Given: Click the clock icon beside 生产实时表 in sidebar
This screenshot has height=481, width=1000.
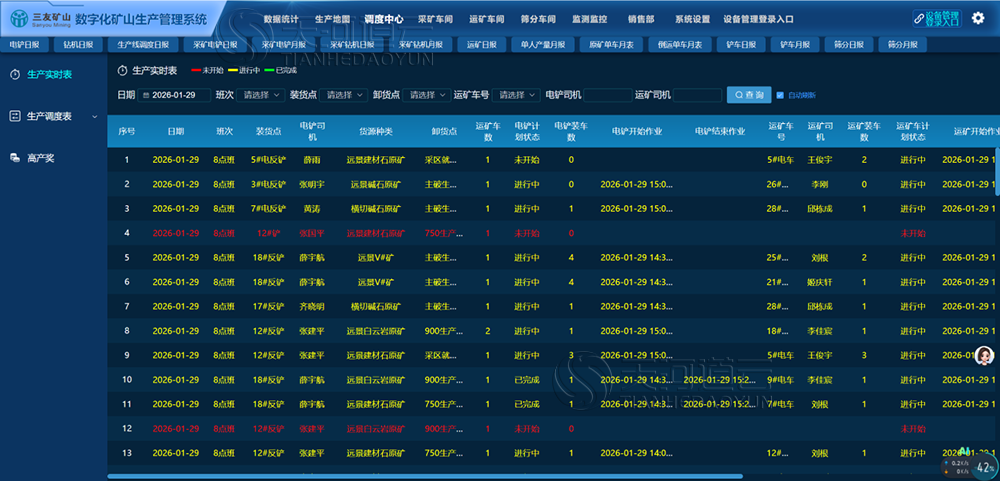Looking at the screenshot, I should (x=15, y=75).
